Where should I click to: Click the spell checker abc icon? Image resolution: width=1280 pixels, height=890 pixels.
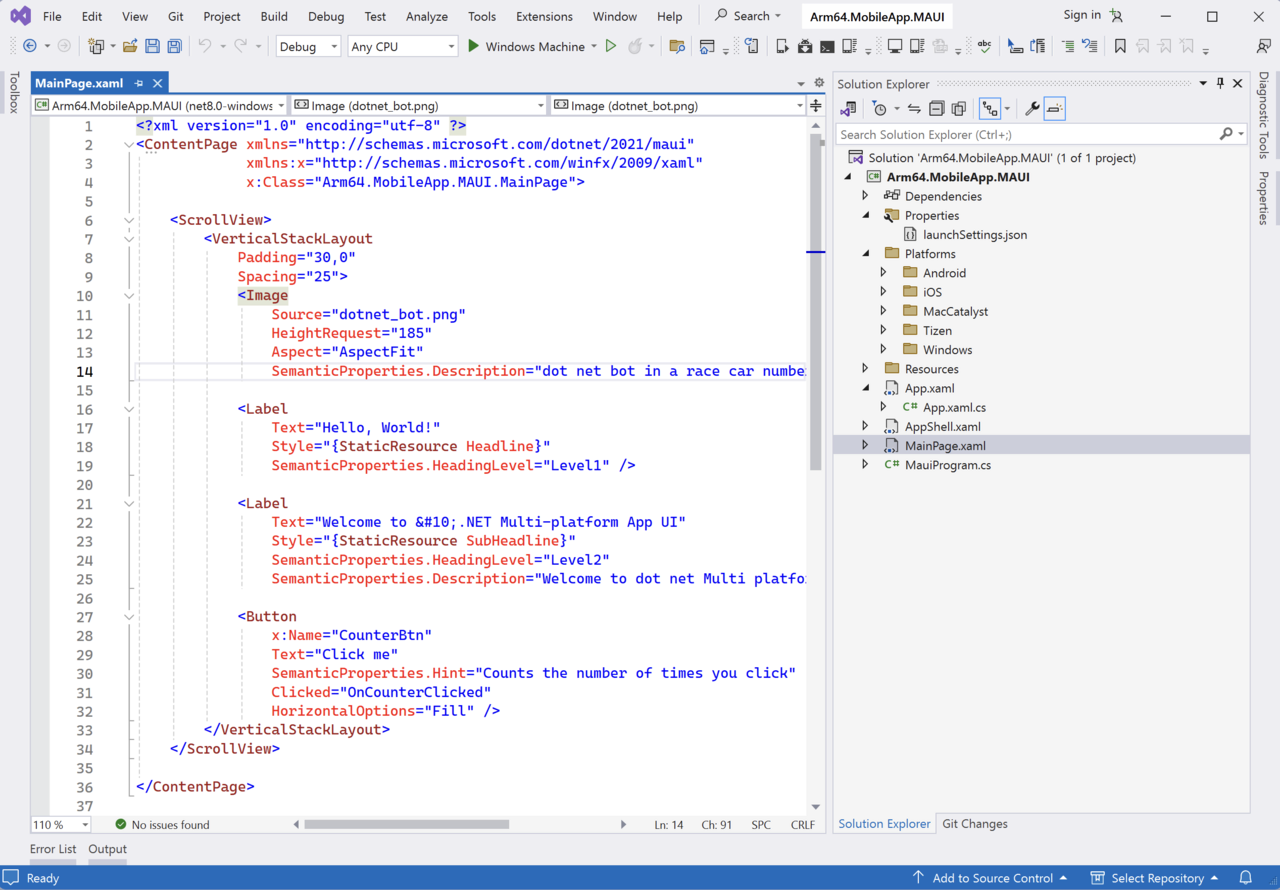(x=984, y=46)
